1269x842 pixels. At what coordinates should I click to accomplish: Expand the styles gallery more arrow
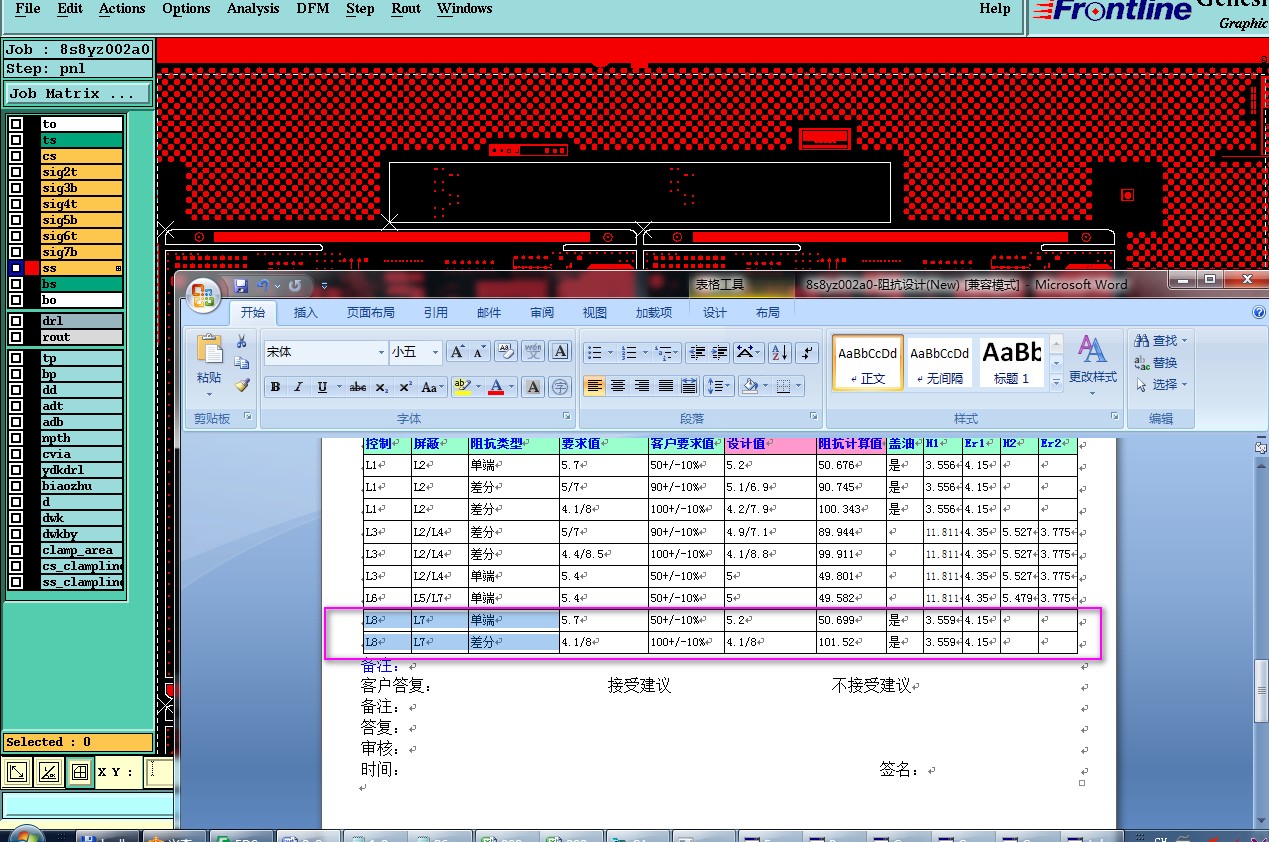pyautogui.click(x=1056, y=382)
